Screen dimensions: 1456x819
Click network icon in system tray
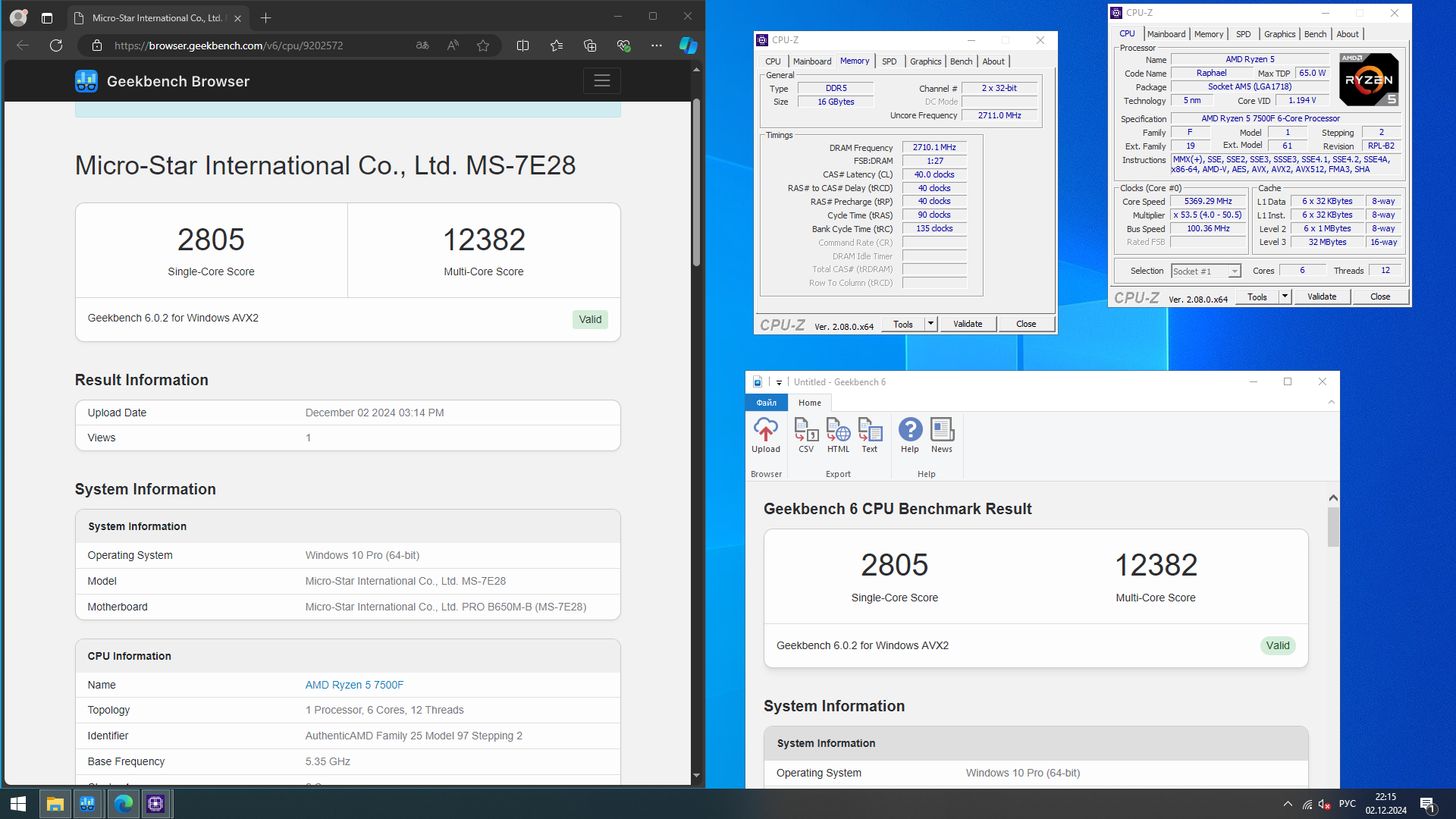coord(1307,804)
